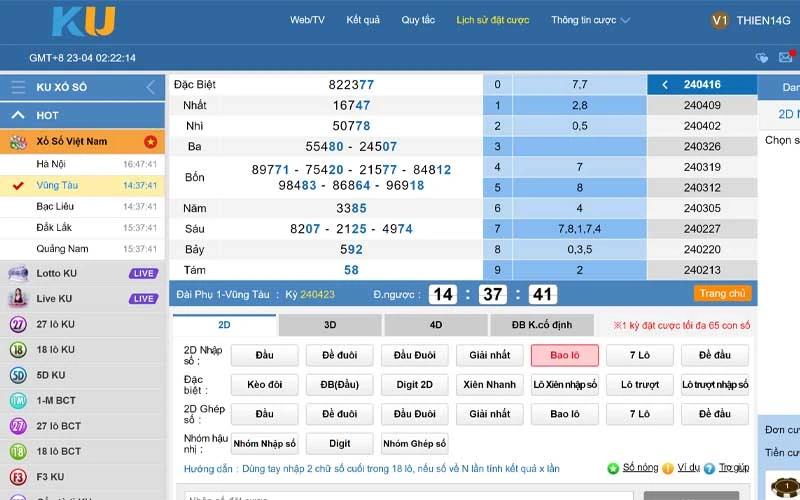The height and width of the screenshot is (500, 800).
Task: Collapse the HOT section
Action: pos(17,115)
